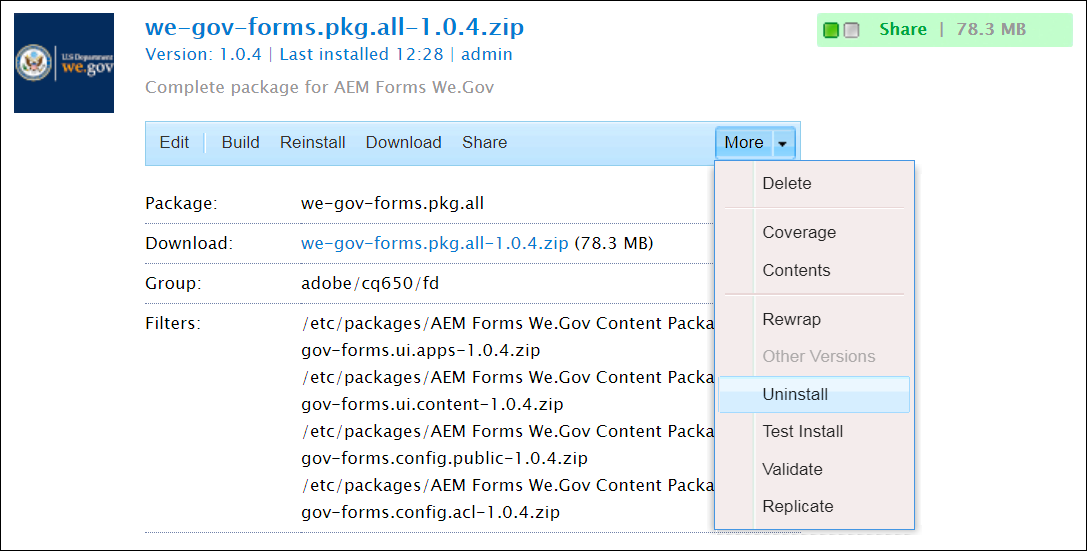Download via the we-gov-forms.pkg.all-1.0.4.zip (78.3 MB) link

point(435,243)
